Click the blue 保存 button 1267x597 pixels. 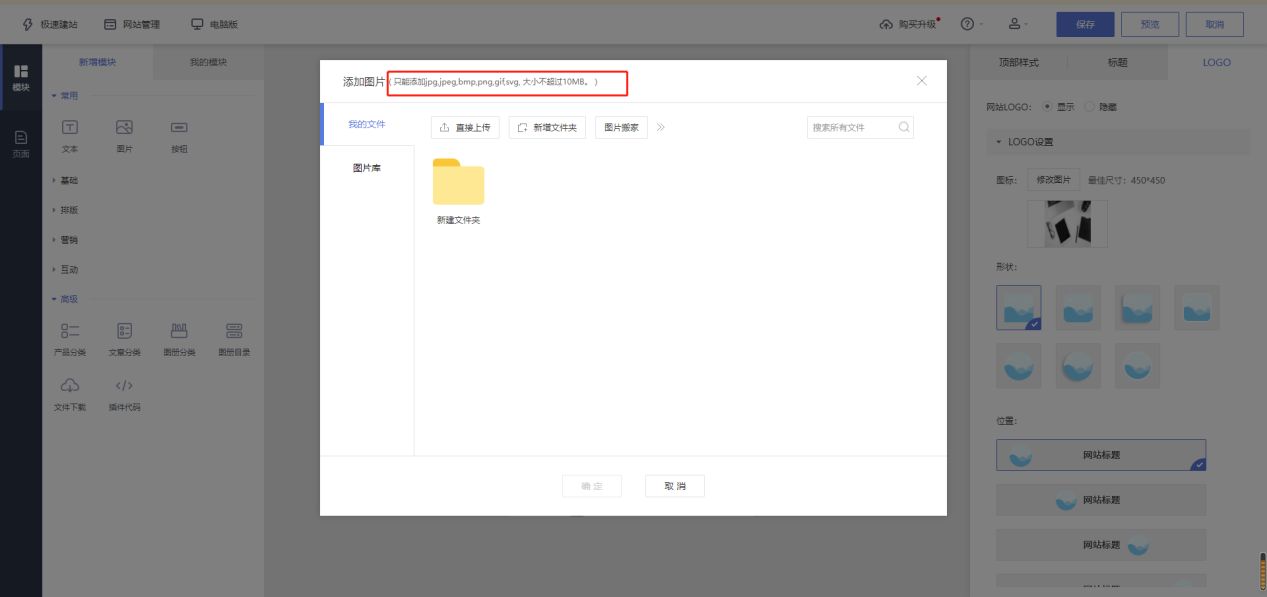(1085, 24)
